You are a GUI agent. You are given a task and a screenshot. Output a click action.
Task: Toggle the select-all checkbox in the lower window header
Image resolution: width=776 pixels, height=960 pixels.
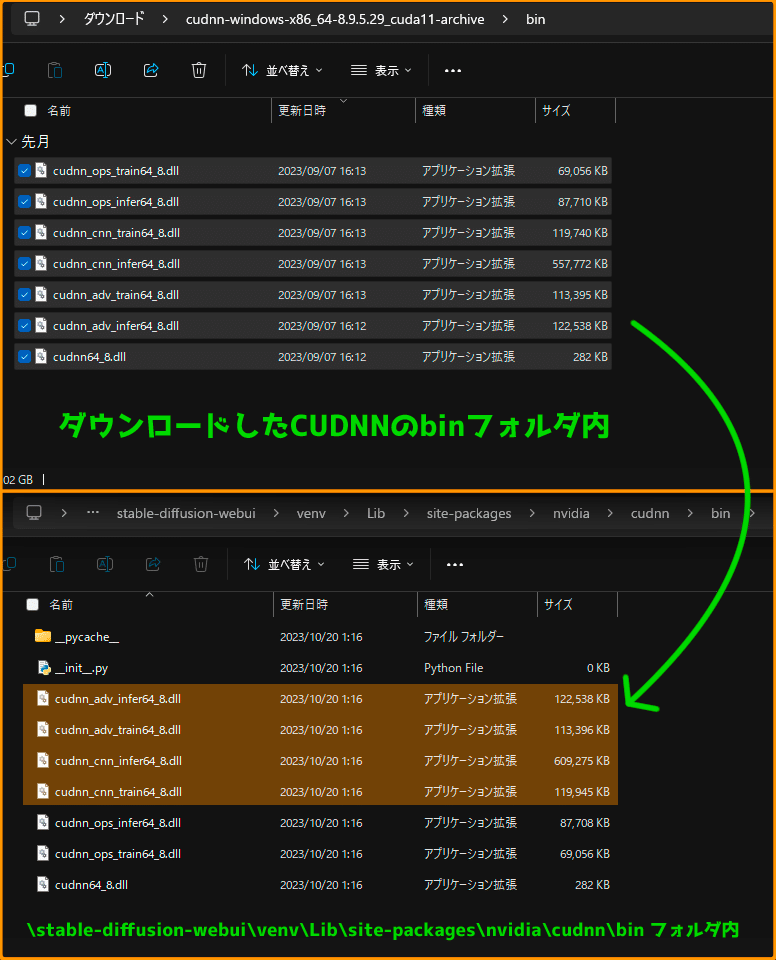(32, 604)
